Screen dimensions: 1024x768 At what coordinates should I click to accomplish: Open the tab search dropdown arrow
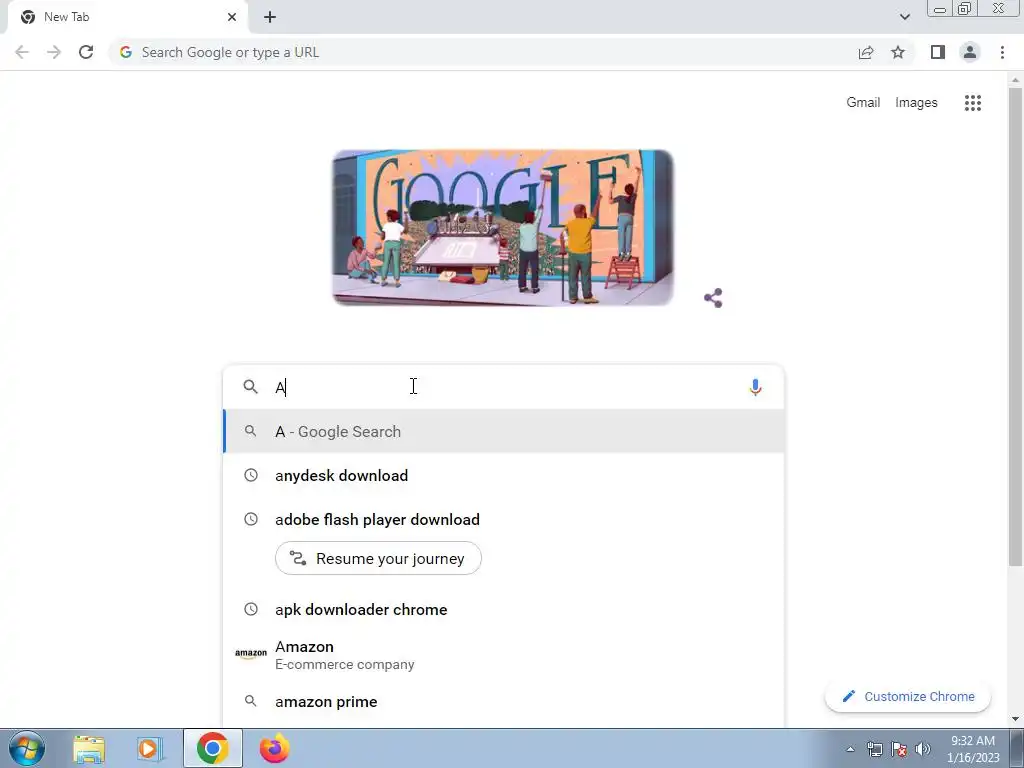pyautogui.click(x=904, y=17)
